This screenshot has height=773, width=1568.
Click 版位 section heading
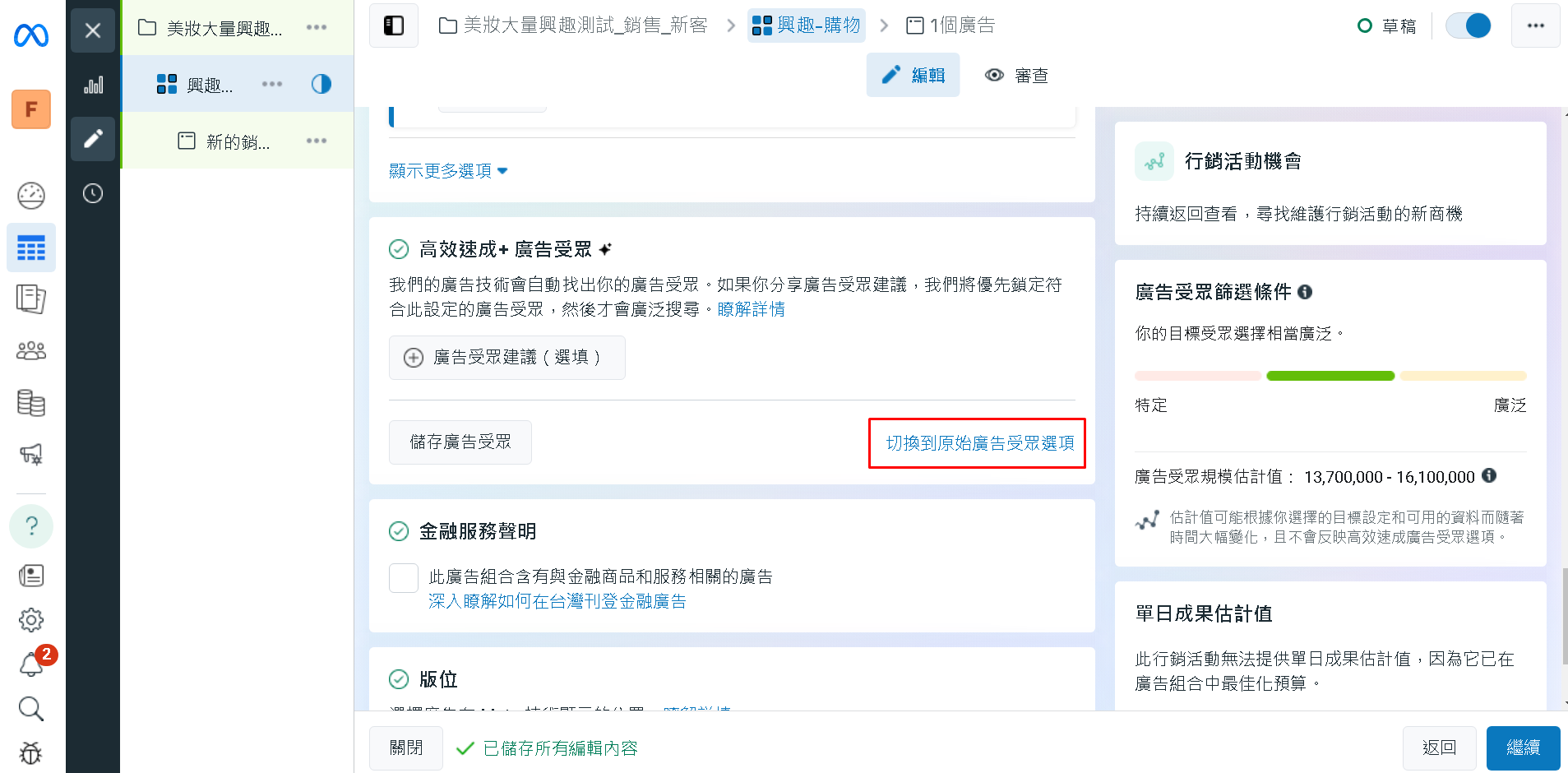tap(438, 679)
